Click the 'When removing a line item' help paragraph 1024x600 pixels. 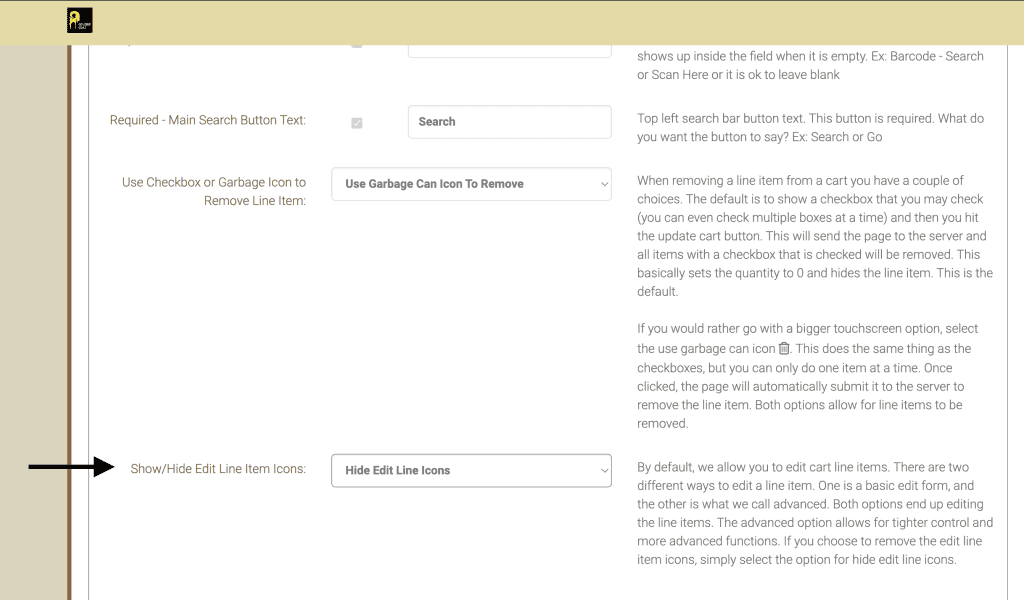(x=815, y=236)
